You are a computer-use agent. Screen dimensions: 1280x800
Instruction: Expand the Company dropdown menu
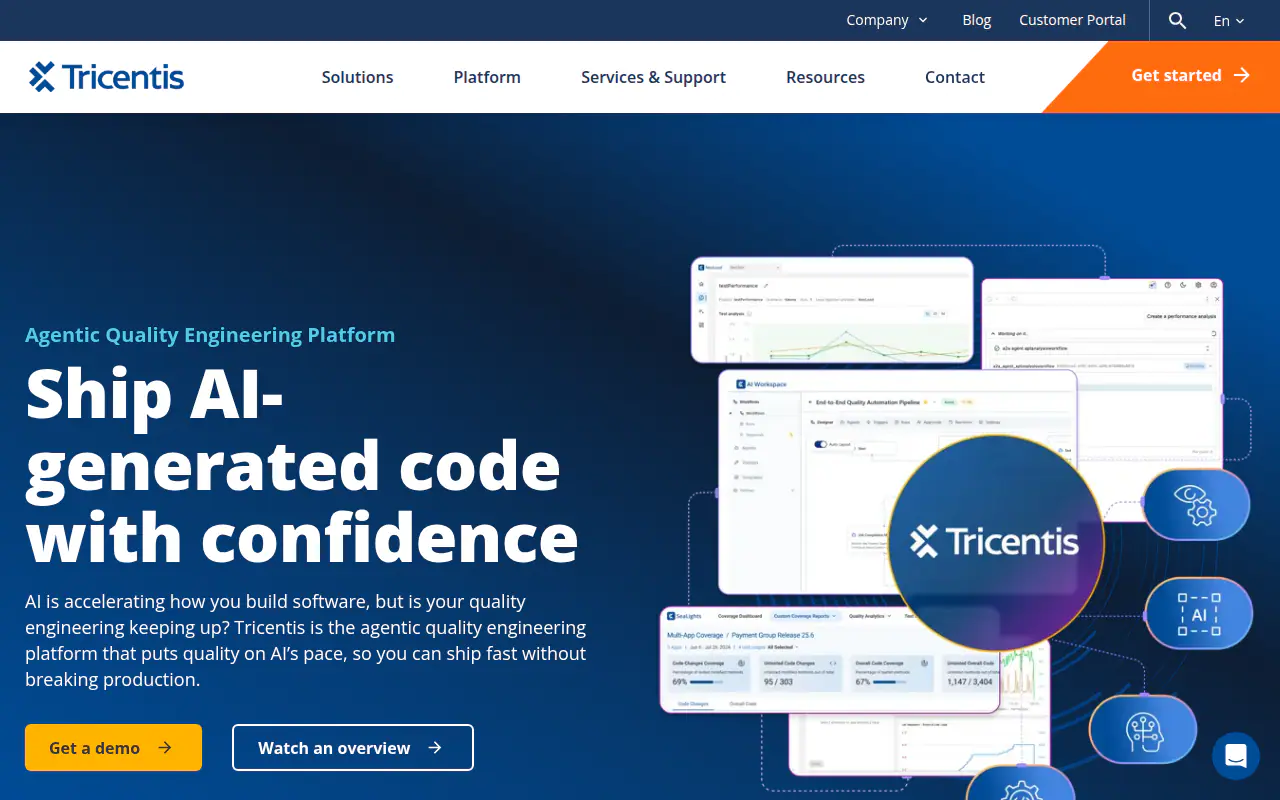click(x=887, y=20)
